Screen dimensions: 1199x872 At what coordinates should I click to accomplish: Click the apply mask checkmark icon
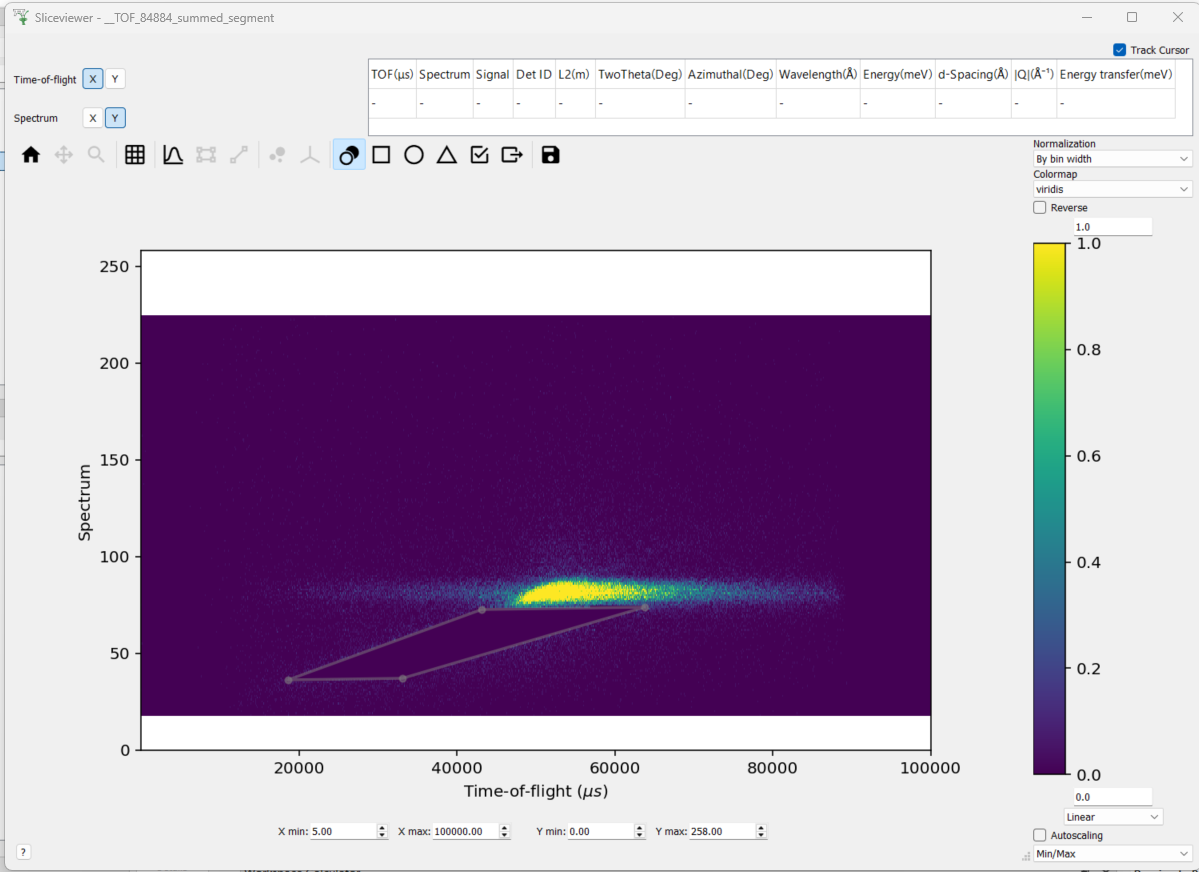(x=479, y=155)
